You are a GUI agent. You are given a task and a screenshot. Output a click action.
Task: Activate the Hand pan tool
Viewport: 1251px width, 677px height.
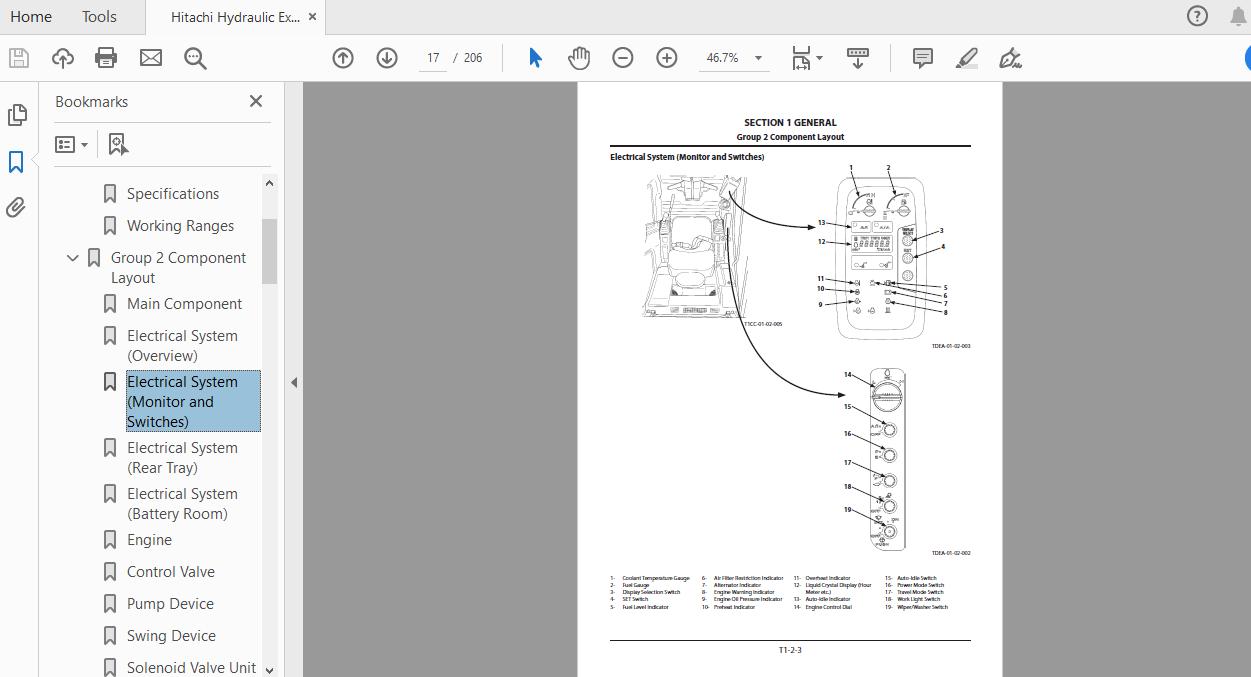[579, 58]
